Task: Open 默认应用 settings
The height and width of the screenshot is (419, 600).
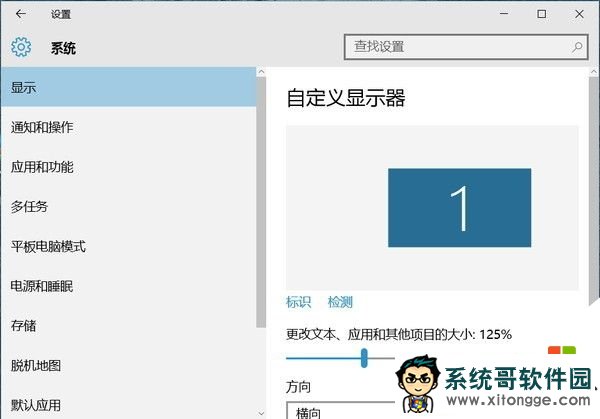Action: pos(129,405)
